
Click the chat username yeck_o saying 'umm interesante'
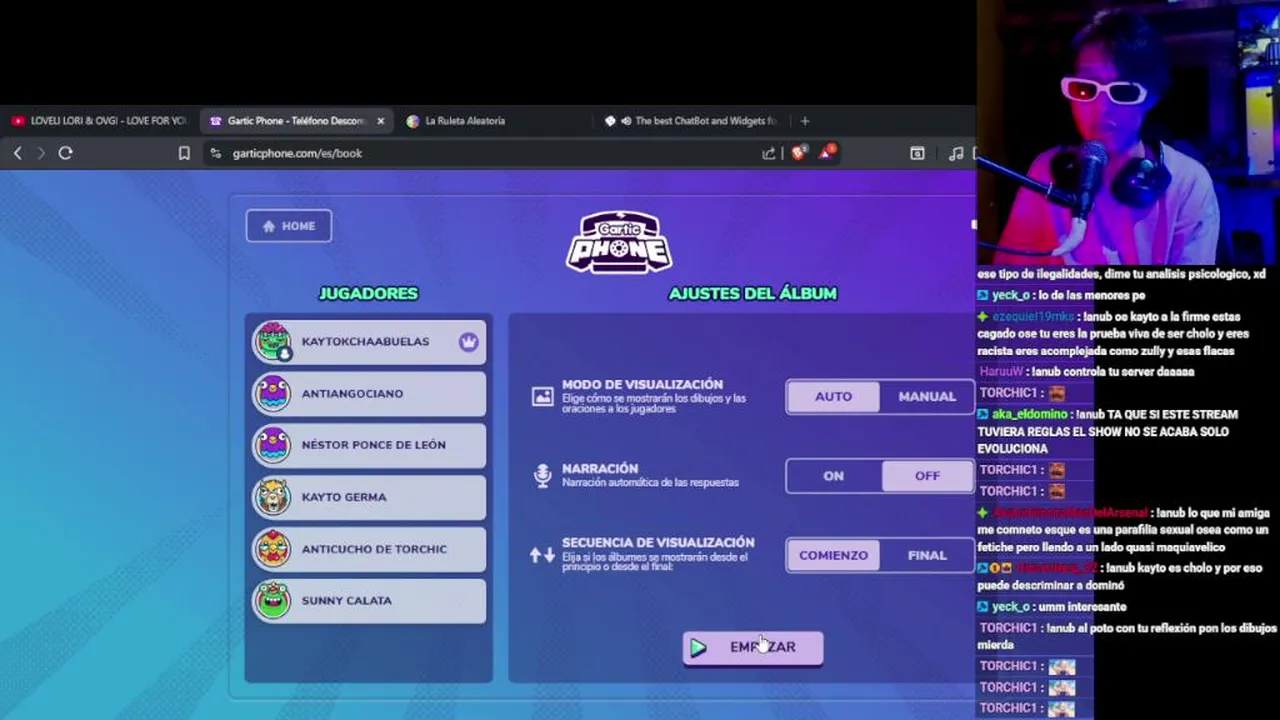(x=1009, y=607)
